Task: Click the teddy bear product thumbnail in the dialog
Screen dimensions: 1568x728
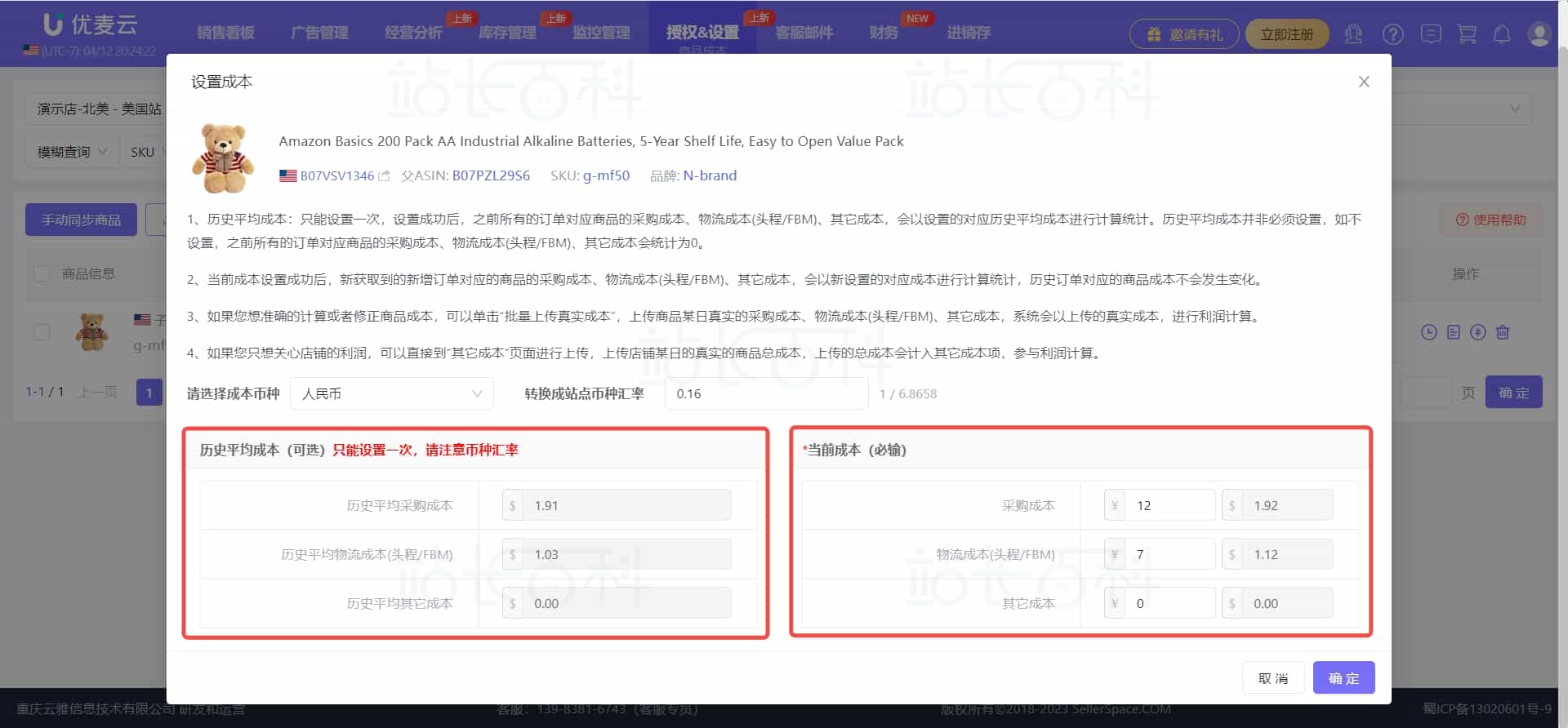Action: [223, 158]
